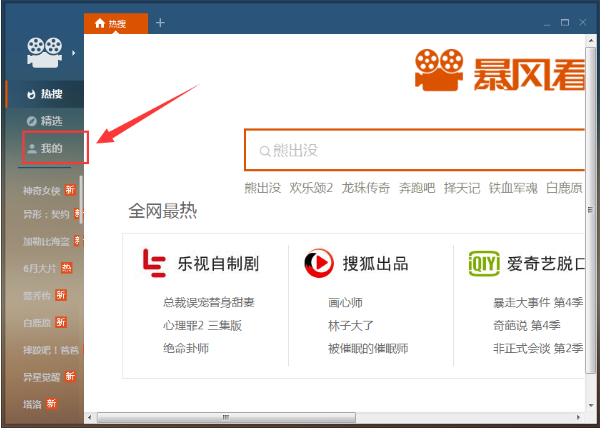The width and height of the screenshot is (600, 429).
Task: Select 加勒比海盗 in sidebar list
Action: pyautogui.click(x=46, y=241)
